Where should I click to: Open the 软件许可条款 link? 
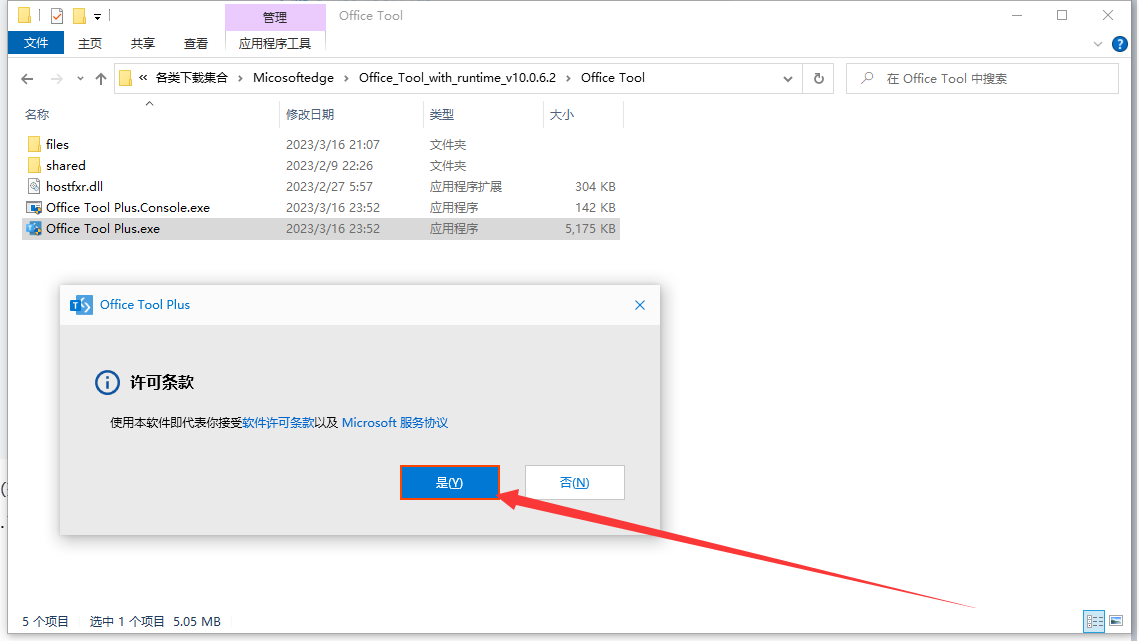click(x=278, y=423)
